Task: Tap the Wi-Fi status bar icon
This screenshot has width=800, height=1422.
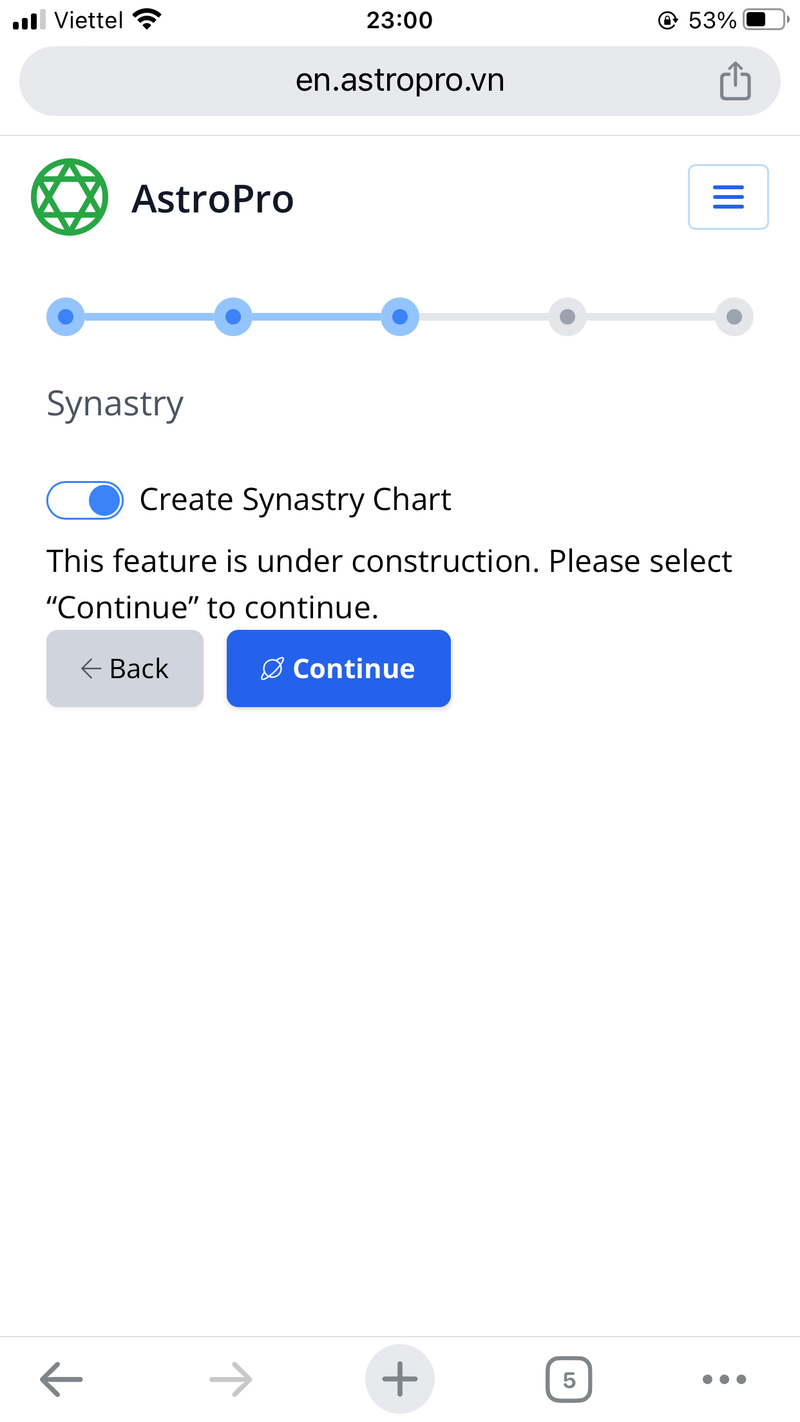Action: 145,17
